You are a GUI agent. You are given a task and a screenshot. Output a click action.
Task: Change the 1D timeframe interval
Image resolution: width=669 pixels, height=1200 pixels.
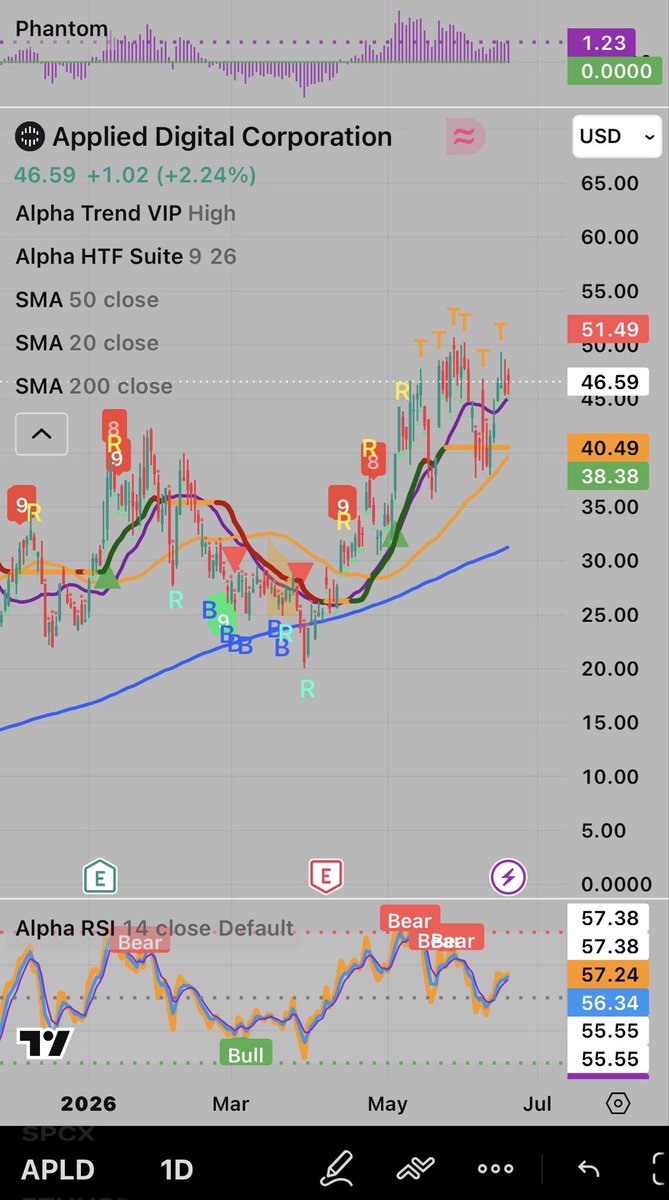point(176,1169)
